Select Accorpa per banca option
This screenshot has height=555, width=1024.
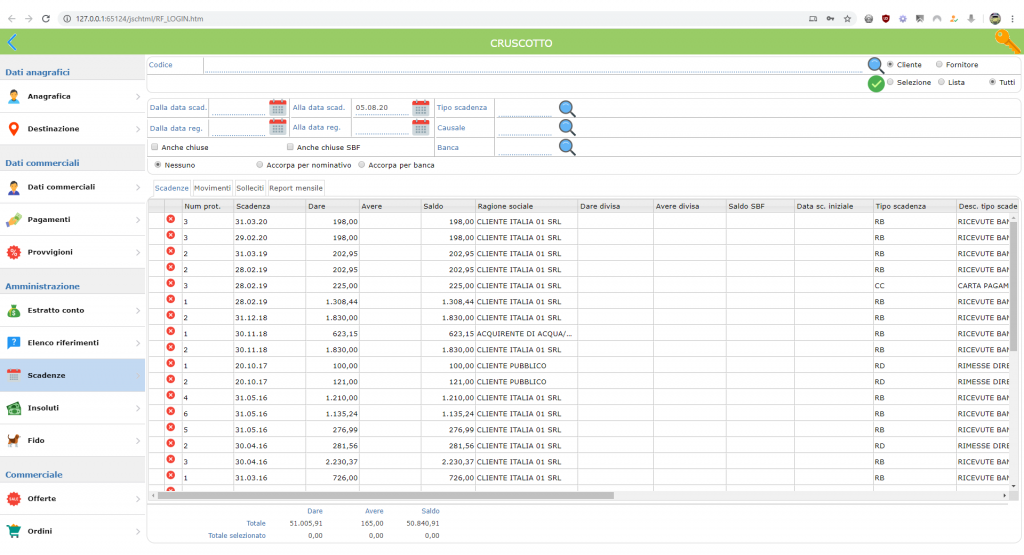[x=361, y=165]
